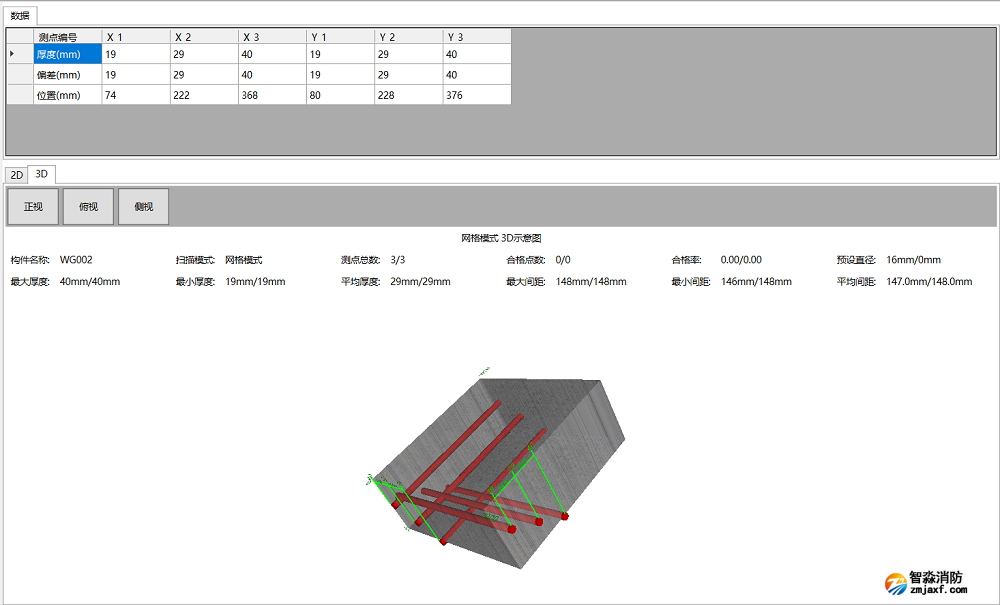
Task: Click the Y 2 column header
Action: 408,36
